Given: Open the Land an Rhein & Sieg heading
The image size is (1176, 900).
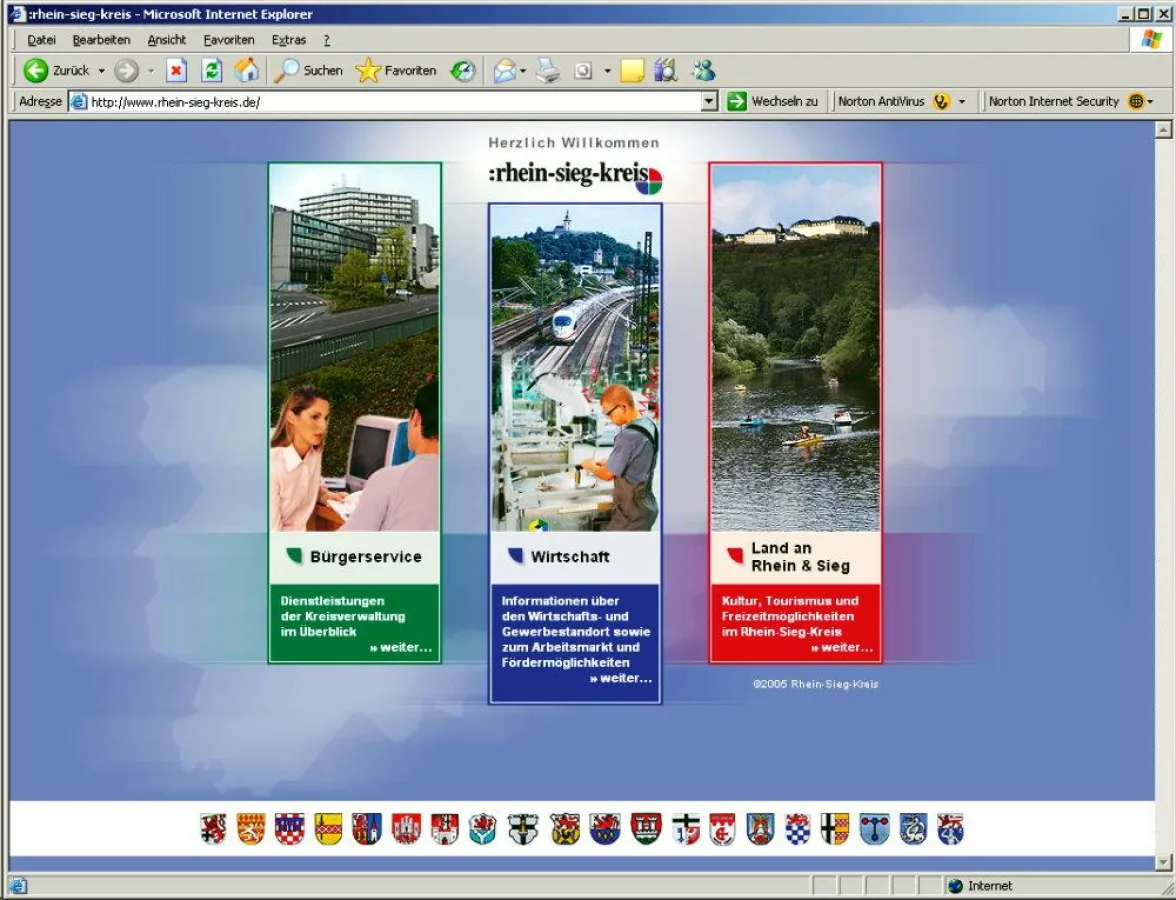Looking at the screenshot, I should (x=799, y=557).
